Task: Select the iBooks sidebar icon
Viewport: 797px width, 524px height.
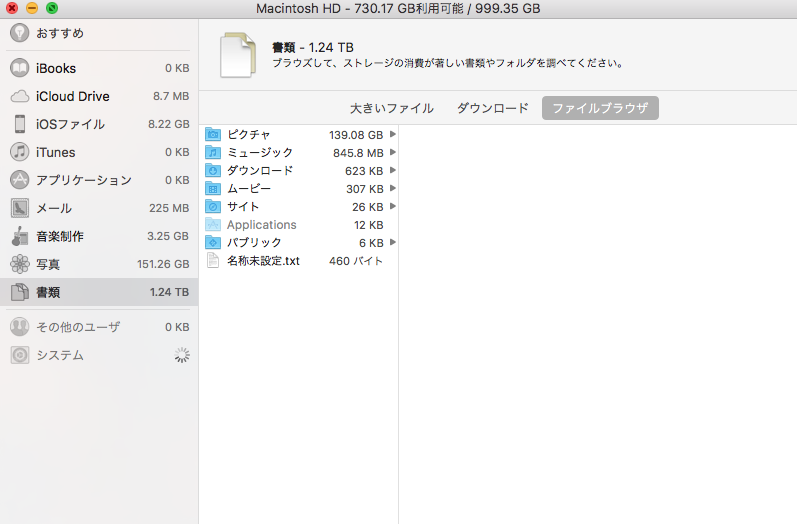Action: 19,68
